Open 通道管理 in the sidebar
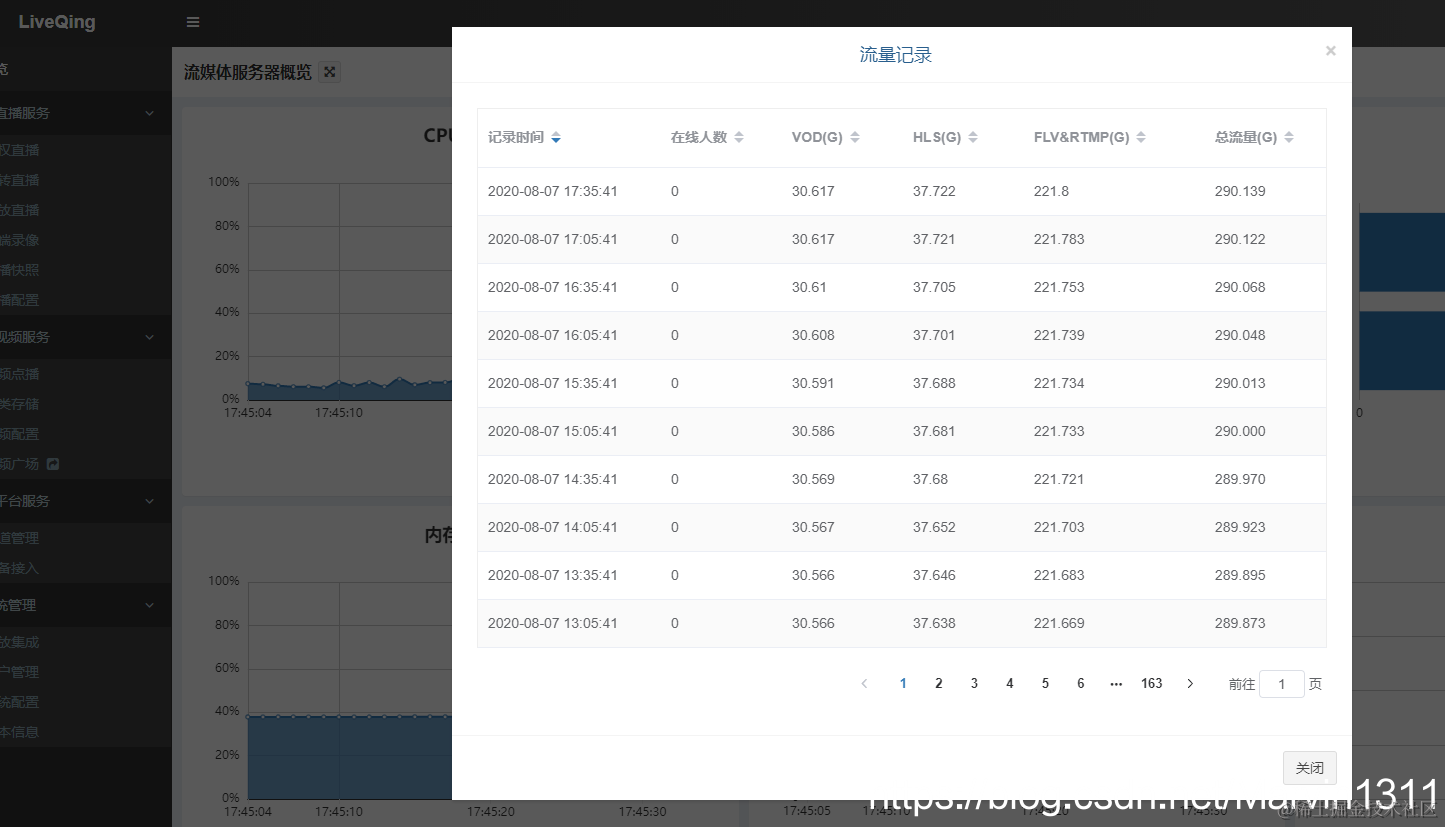This screenshot has height=827, width=1445. (20, 538)
